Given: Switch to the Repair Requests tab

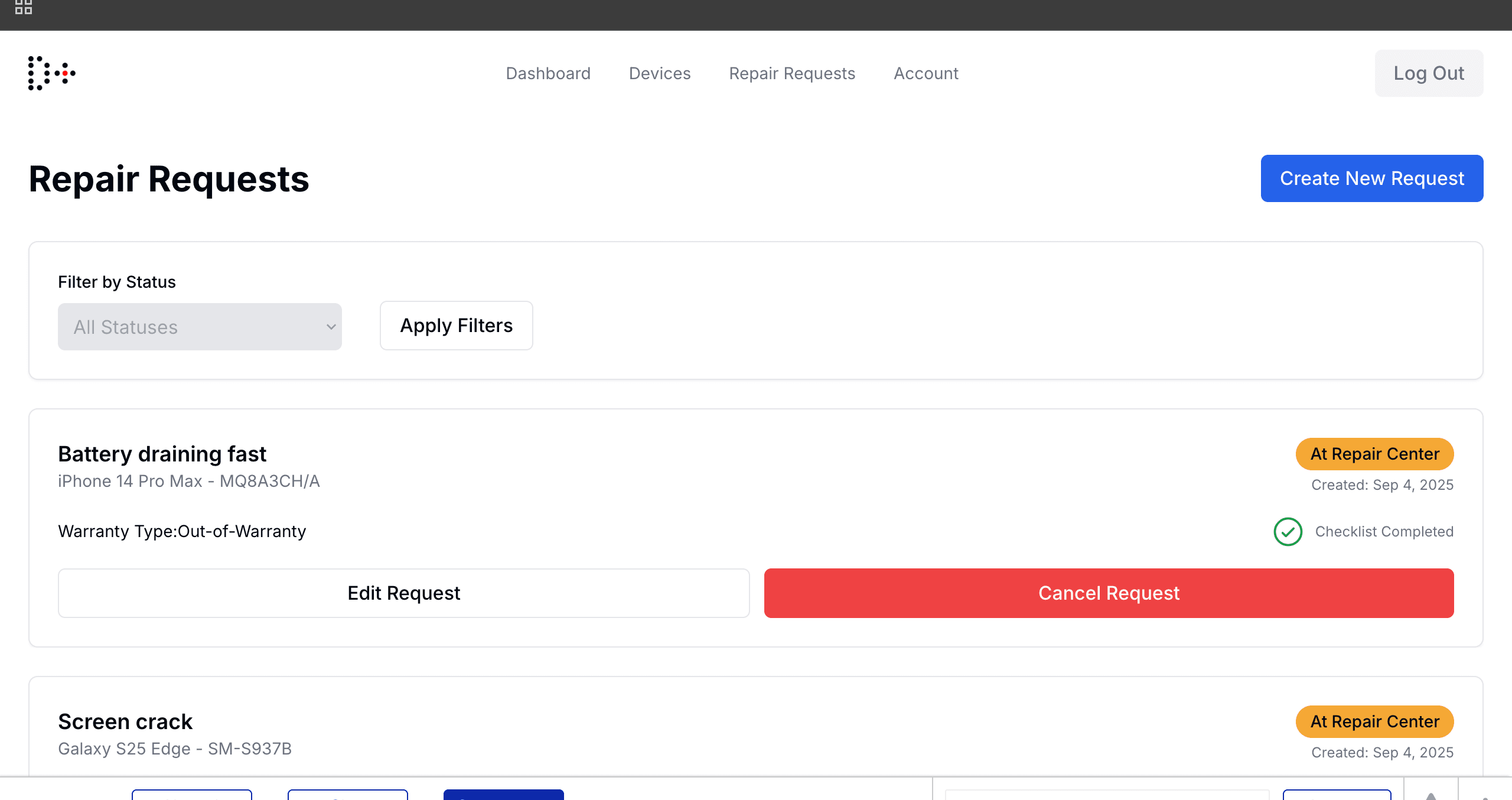Looking at the screenshot, I should click(792, 73).
